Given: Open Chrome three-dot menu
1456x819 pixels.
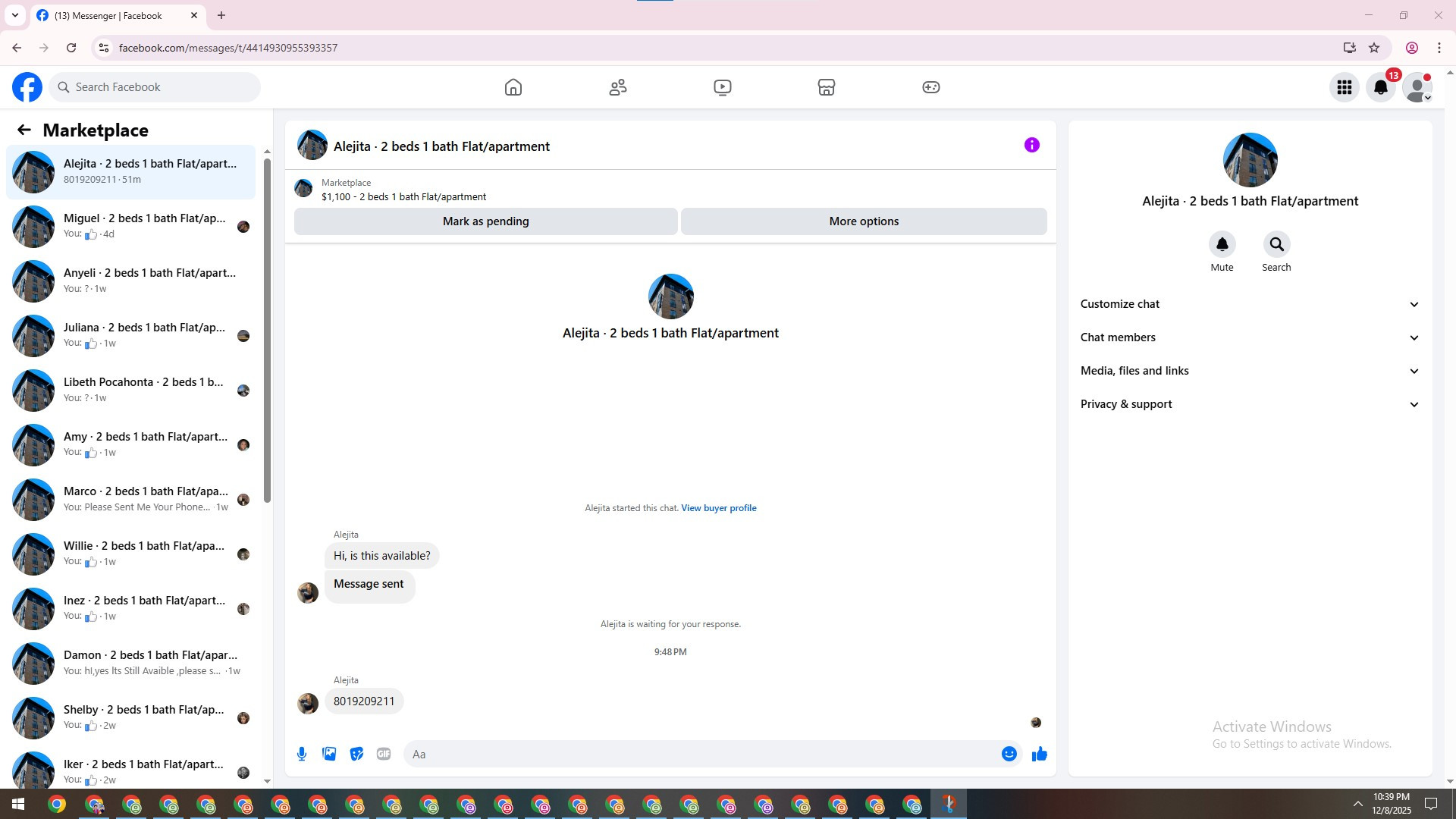Looking at the screenshot, I should (1439, 48).
